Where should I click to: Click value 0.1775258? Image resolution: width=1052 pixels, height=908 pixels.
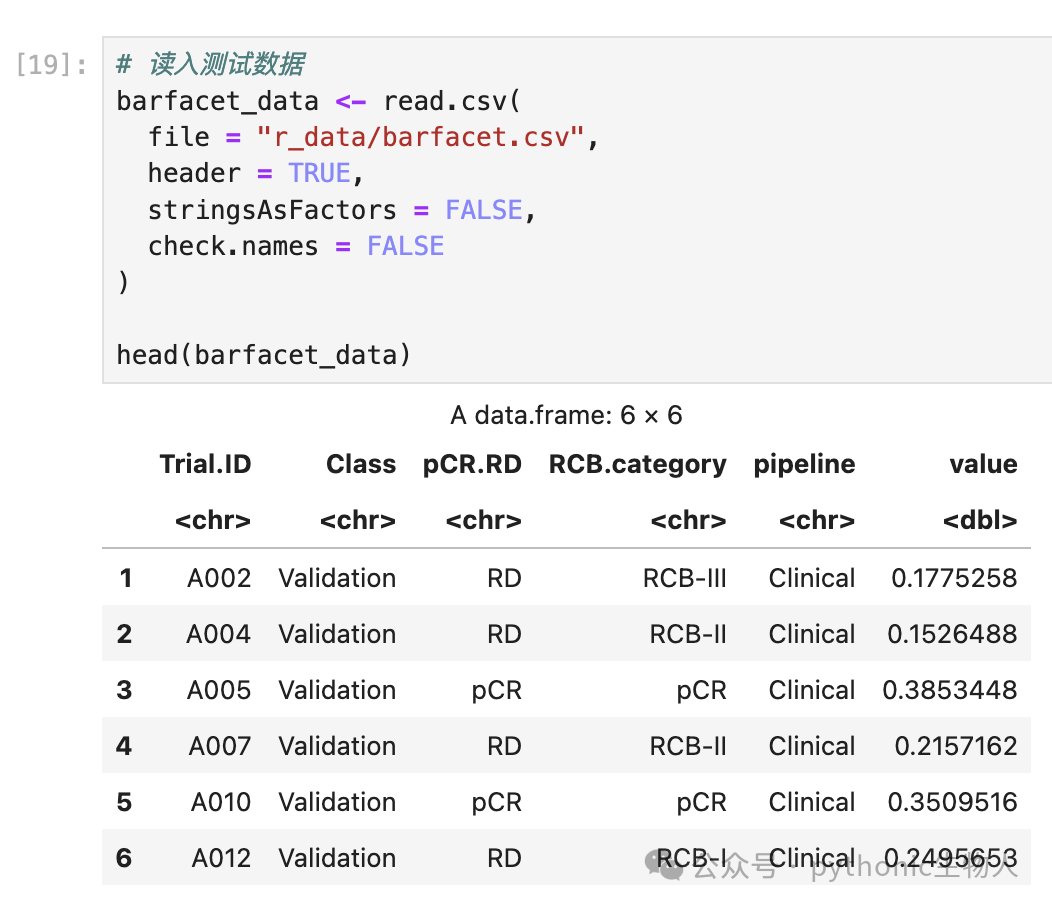tap(954, 578)
